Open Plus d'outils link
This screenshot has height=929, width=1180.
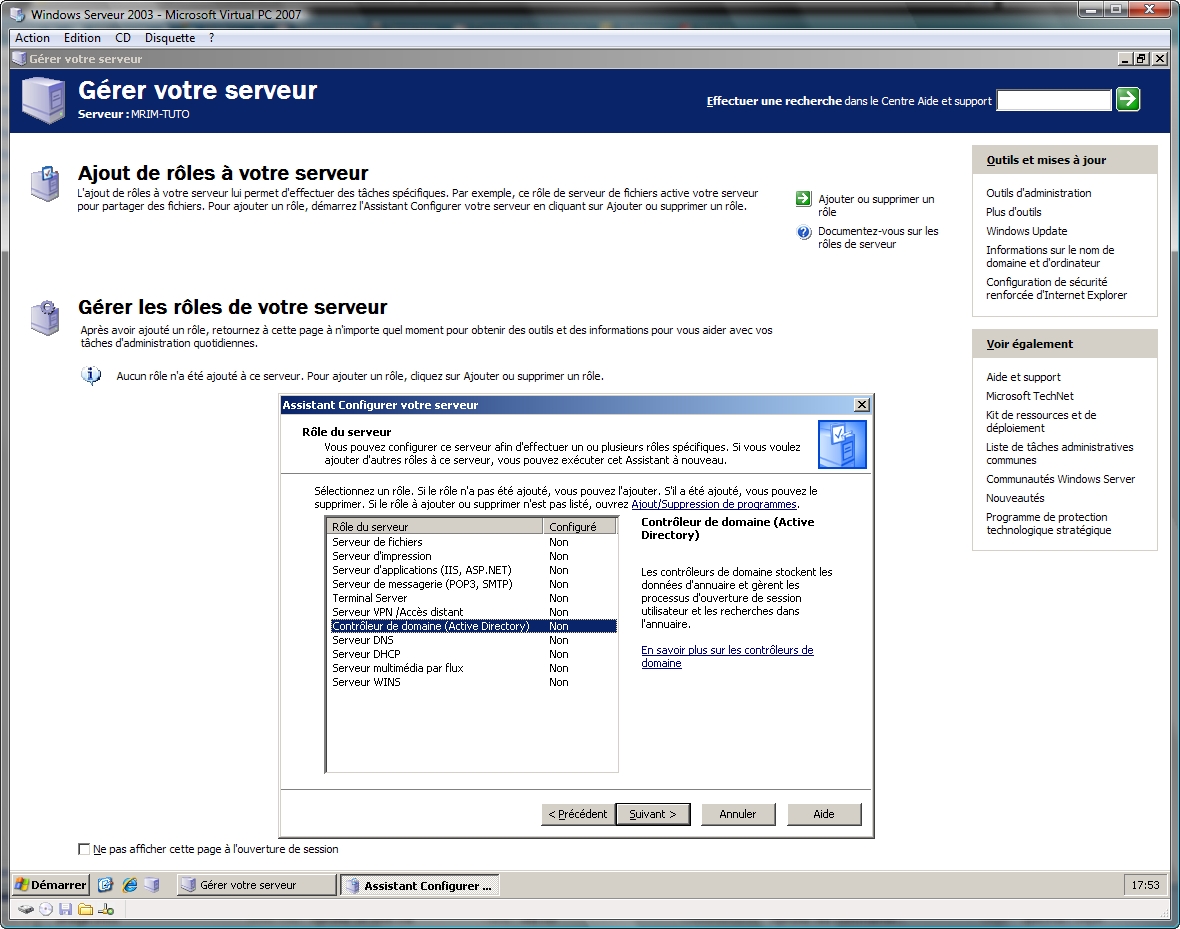(1014, 212)
